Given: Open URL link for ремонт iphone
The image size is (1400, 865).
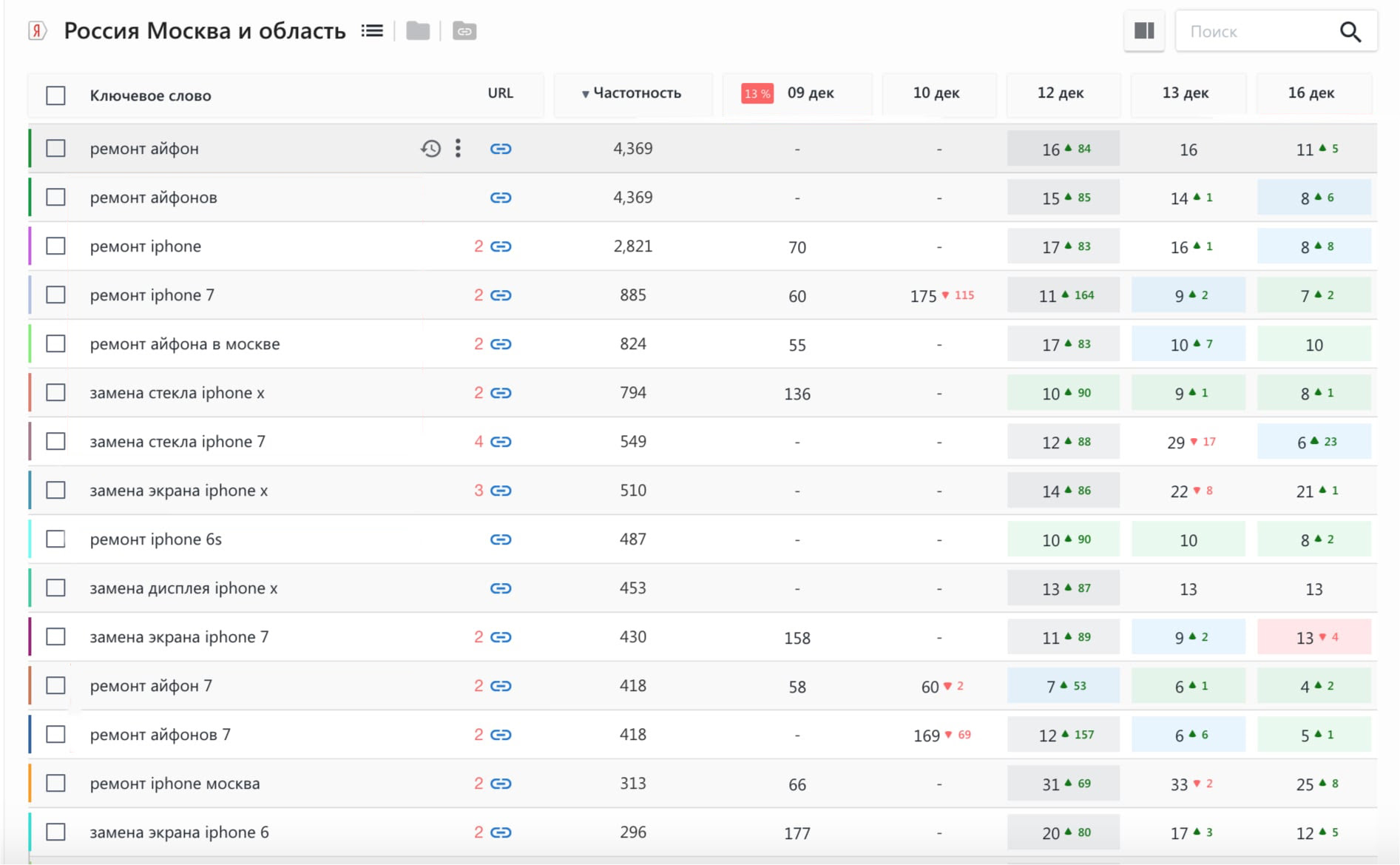Looking at the screenshot, I should 501,246.
